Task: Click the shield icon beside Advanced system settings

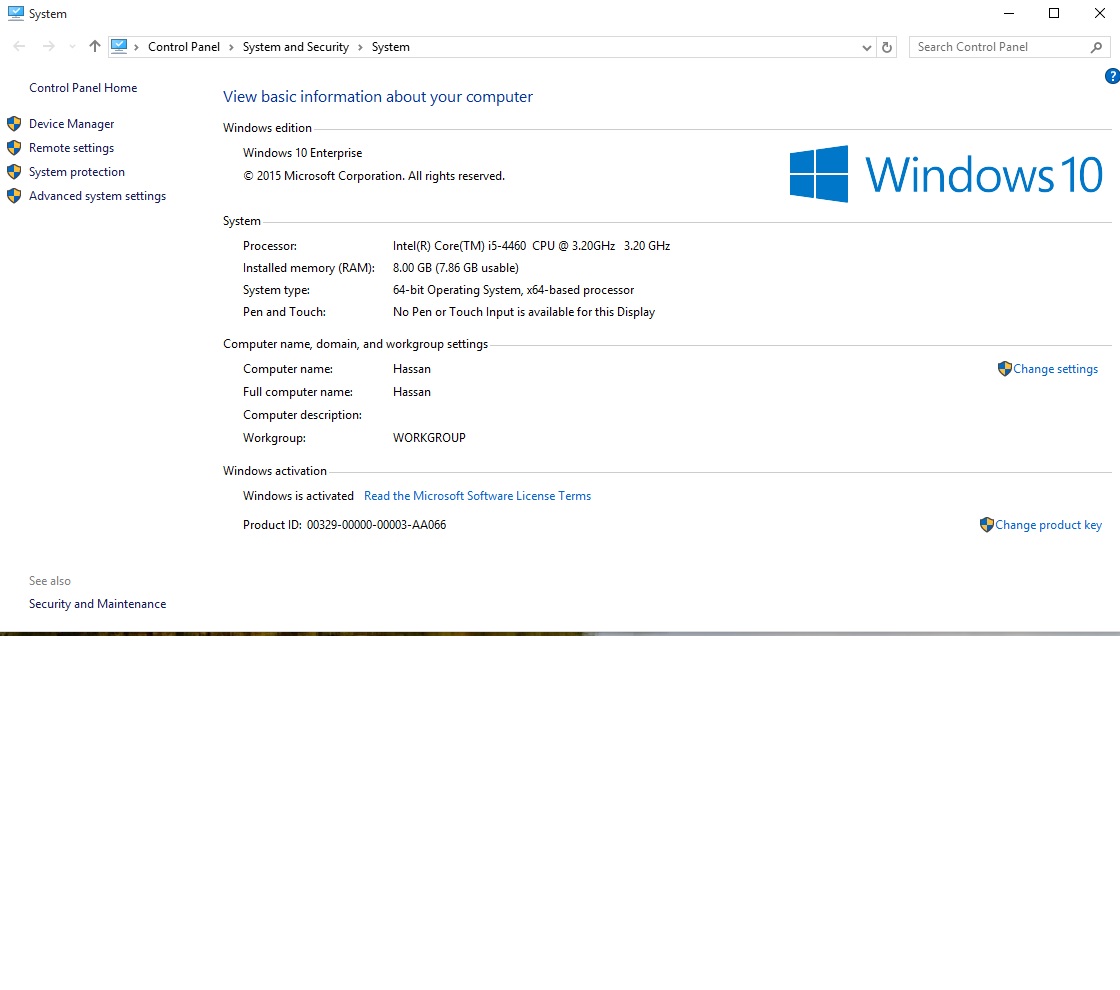Action: pyautogui.click(x=14, y=196)
